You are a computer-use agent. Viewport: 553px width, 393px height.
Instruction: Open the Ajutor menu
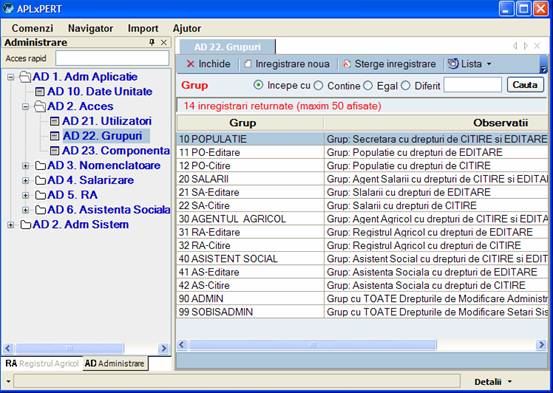[x=187, y=28]
